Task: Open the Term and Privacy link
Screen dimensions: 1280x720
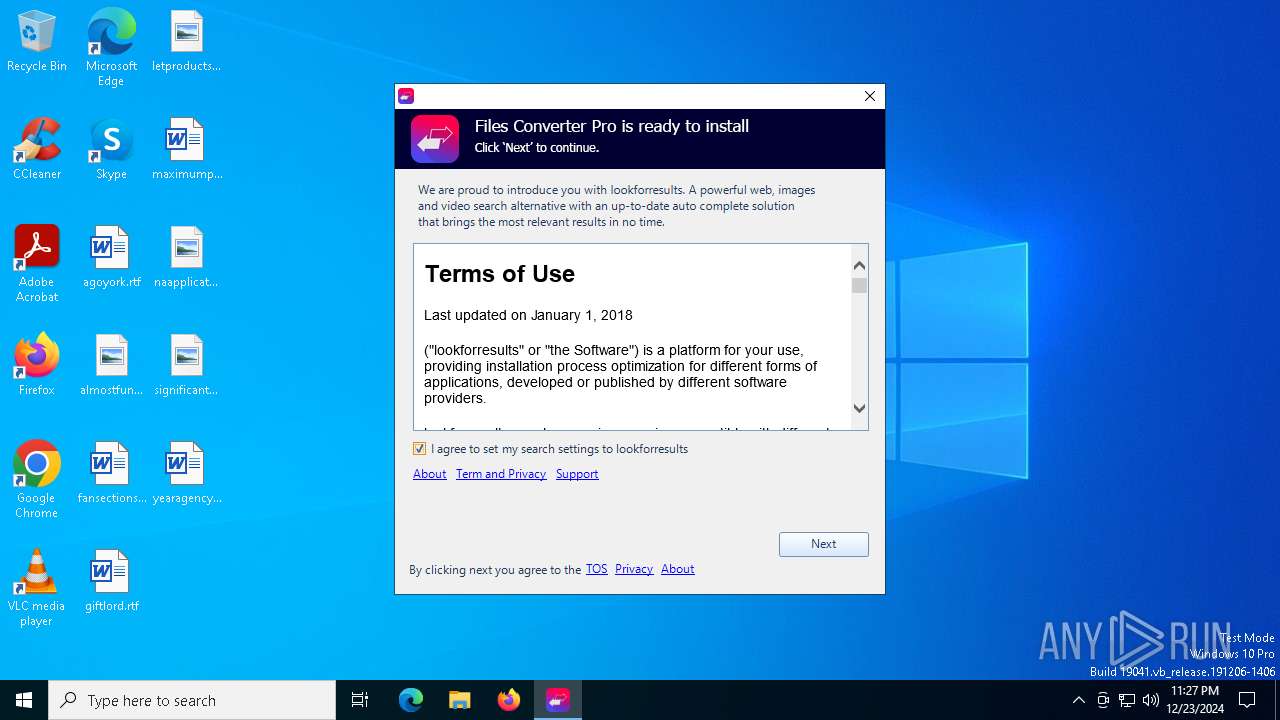Action: 501,474
